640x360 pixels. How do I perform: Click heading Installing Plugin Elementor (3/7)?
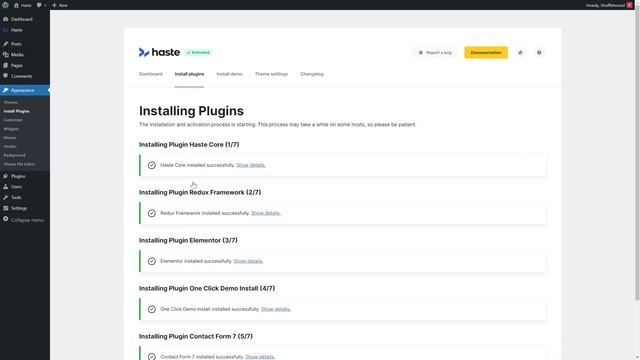[x=188, y=240]
